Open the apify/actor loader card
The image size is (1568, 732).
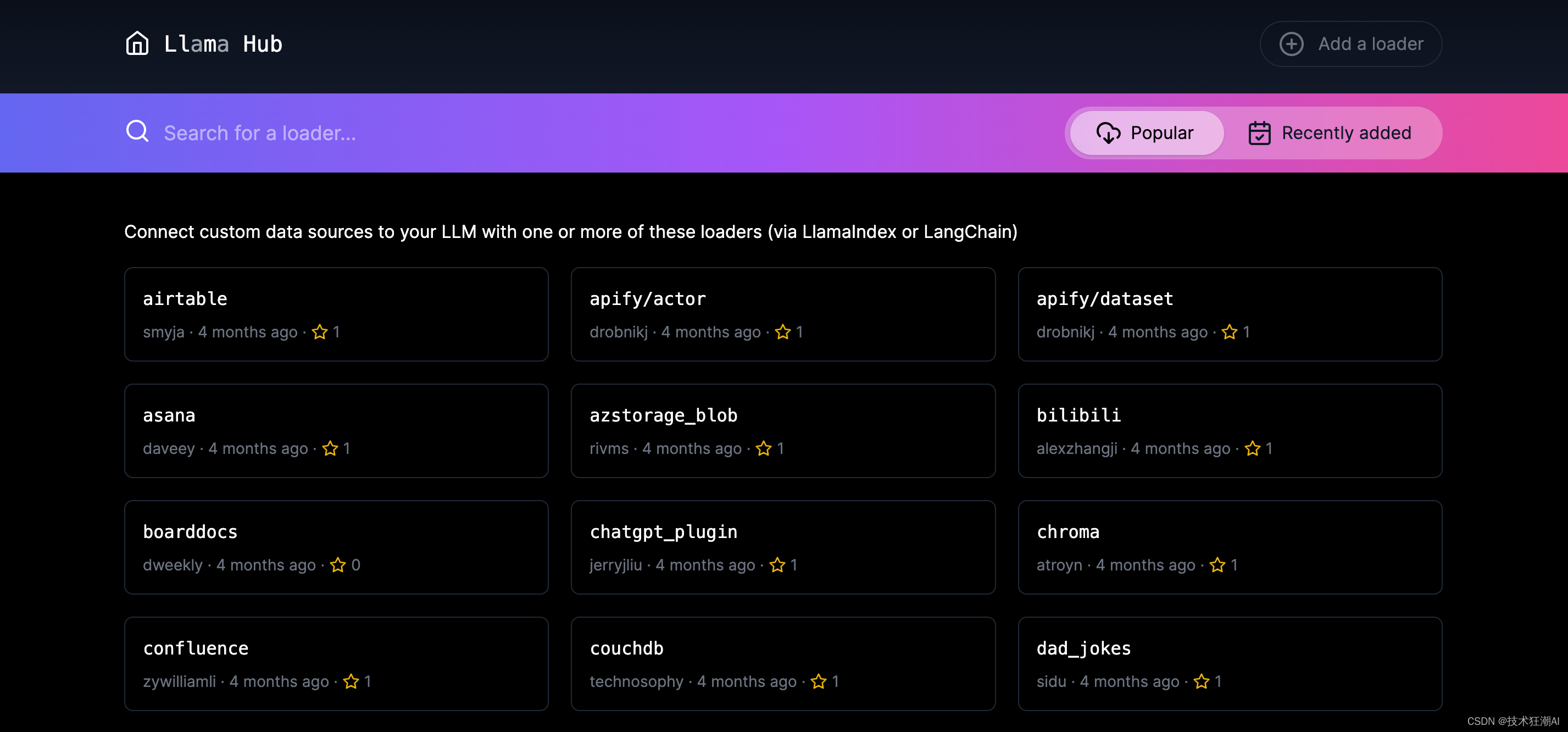click(783, 314)
